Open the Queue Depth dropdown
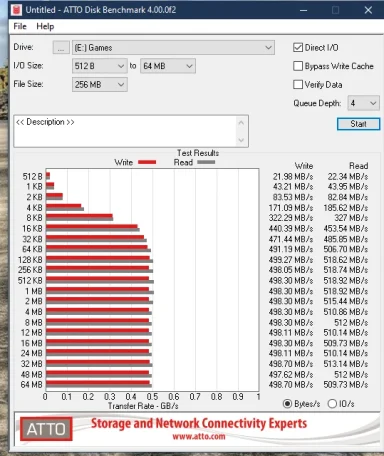Image resolution: width=384 pixels, height=456 pixels. click(x=363, y=103)
